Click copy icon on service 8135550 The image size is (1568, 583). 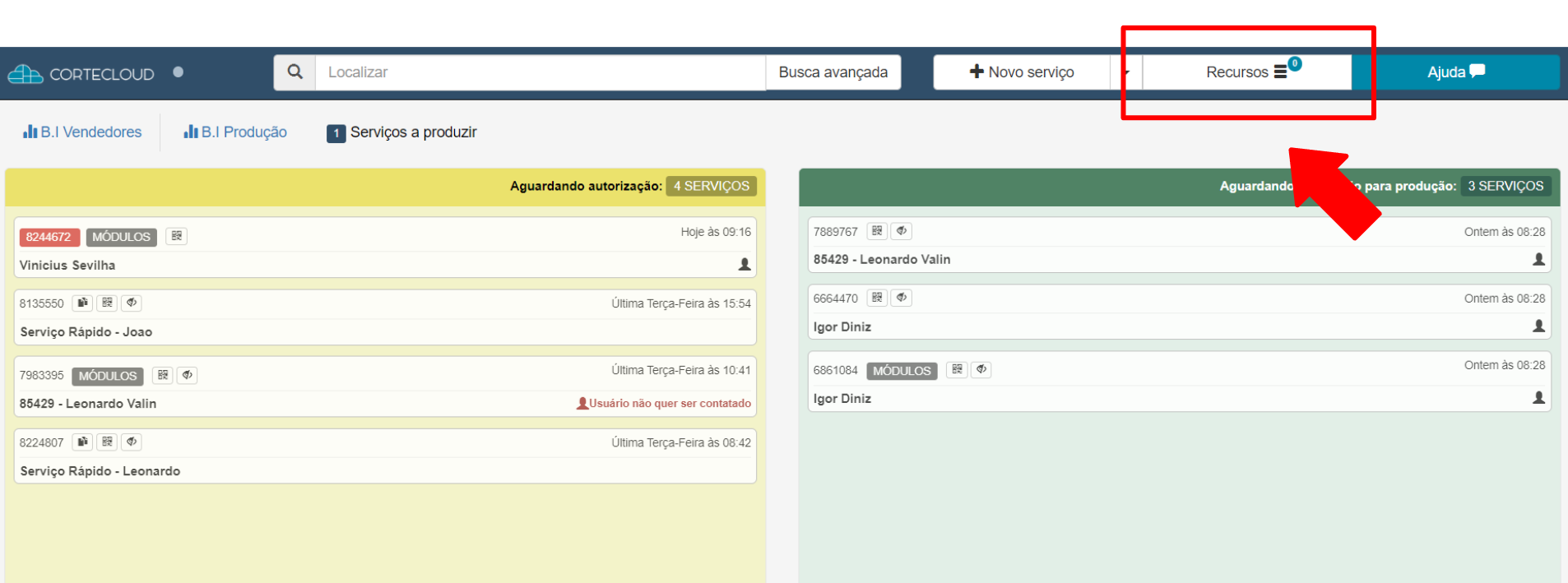pyautogui.click(x=82, y=303)
